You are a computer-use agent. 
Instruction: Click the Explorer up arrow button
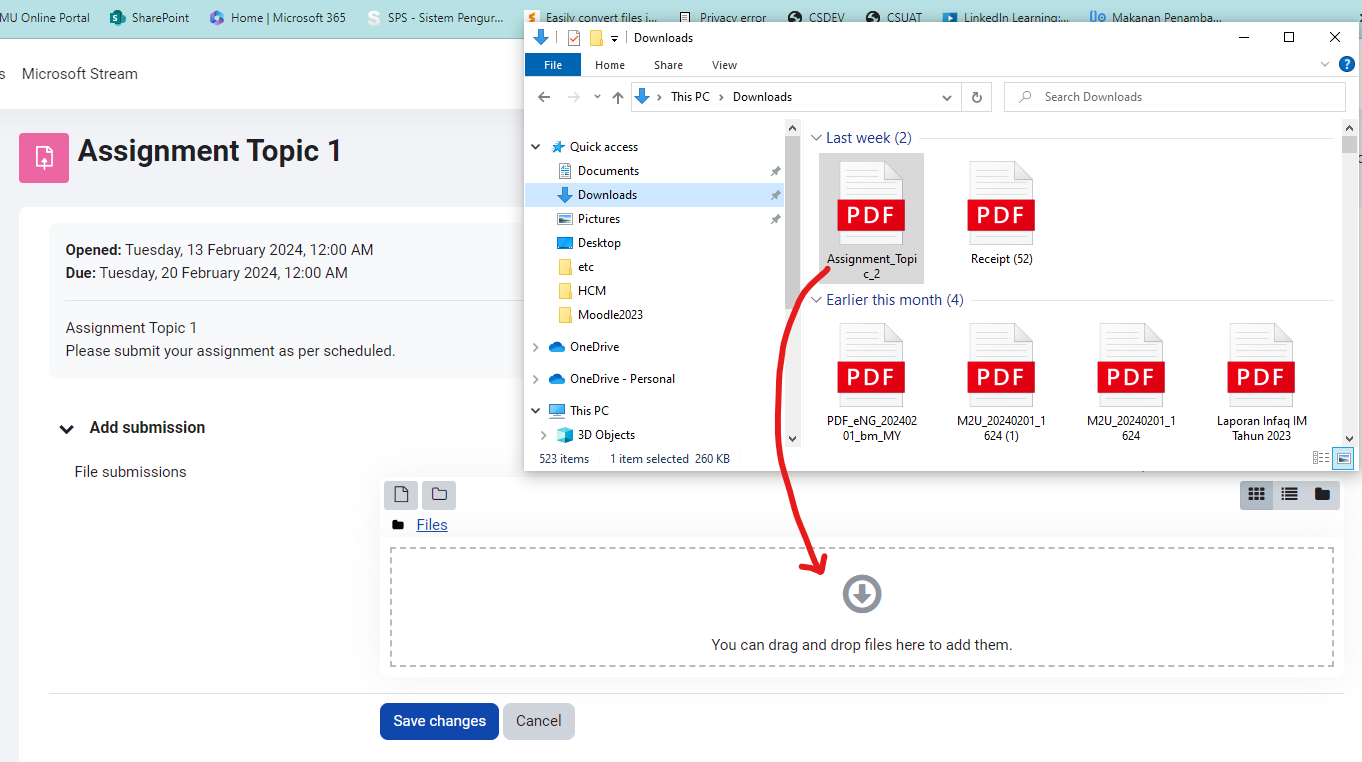(618, 97)
